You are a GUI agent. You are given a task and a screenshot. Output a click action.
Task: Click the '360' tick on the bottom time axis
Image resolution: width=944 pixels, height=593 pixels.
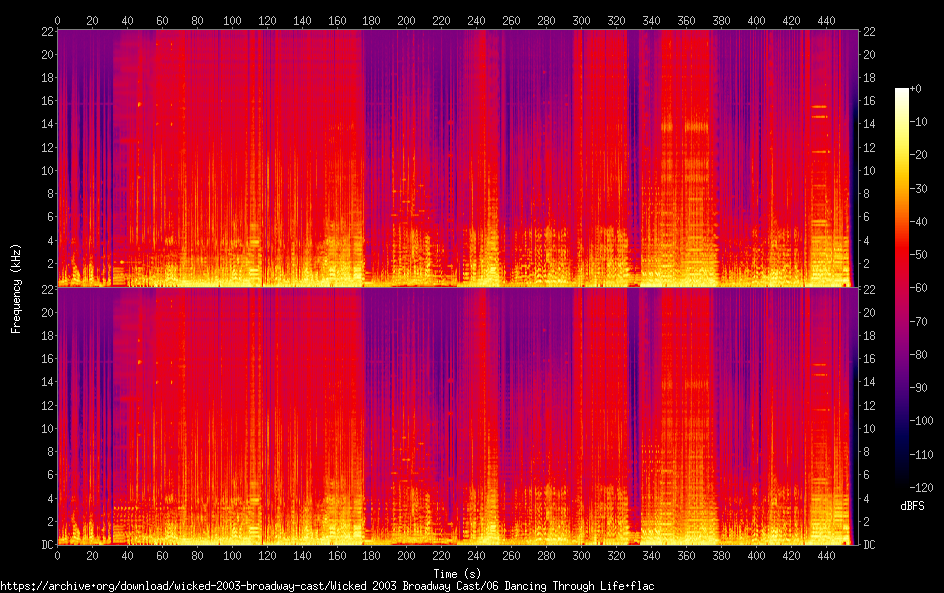point(686,556)
